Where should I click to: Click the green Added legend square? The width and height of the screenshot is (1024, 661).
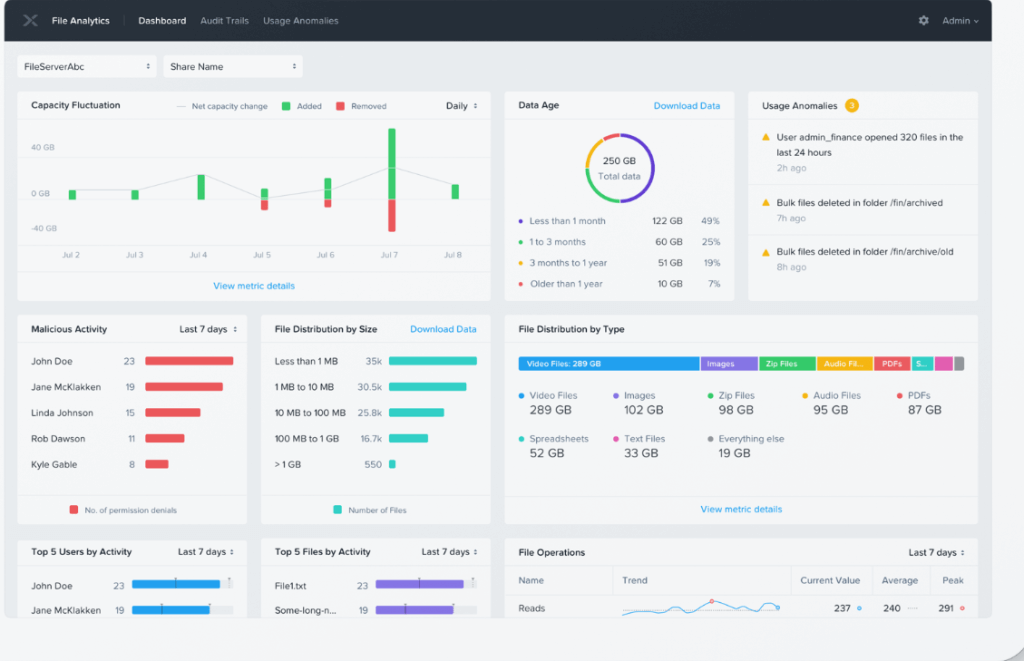point(286,106)
